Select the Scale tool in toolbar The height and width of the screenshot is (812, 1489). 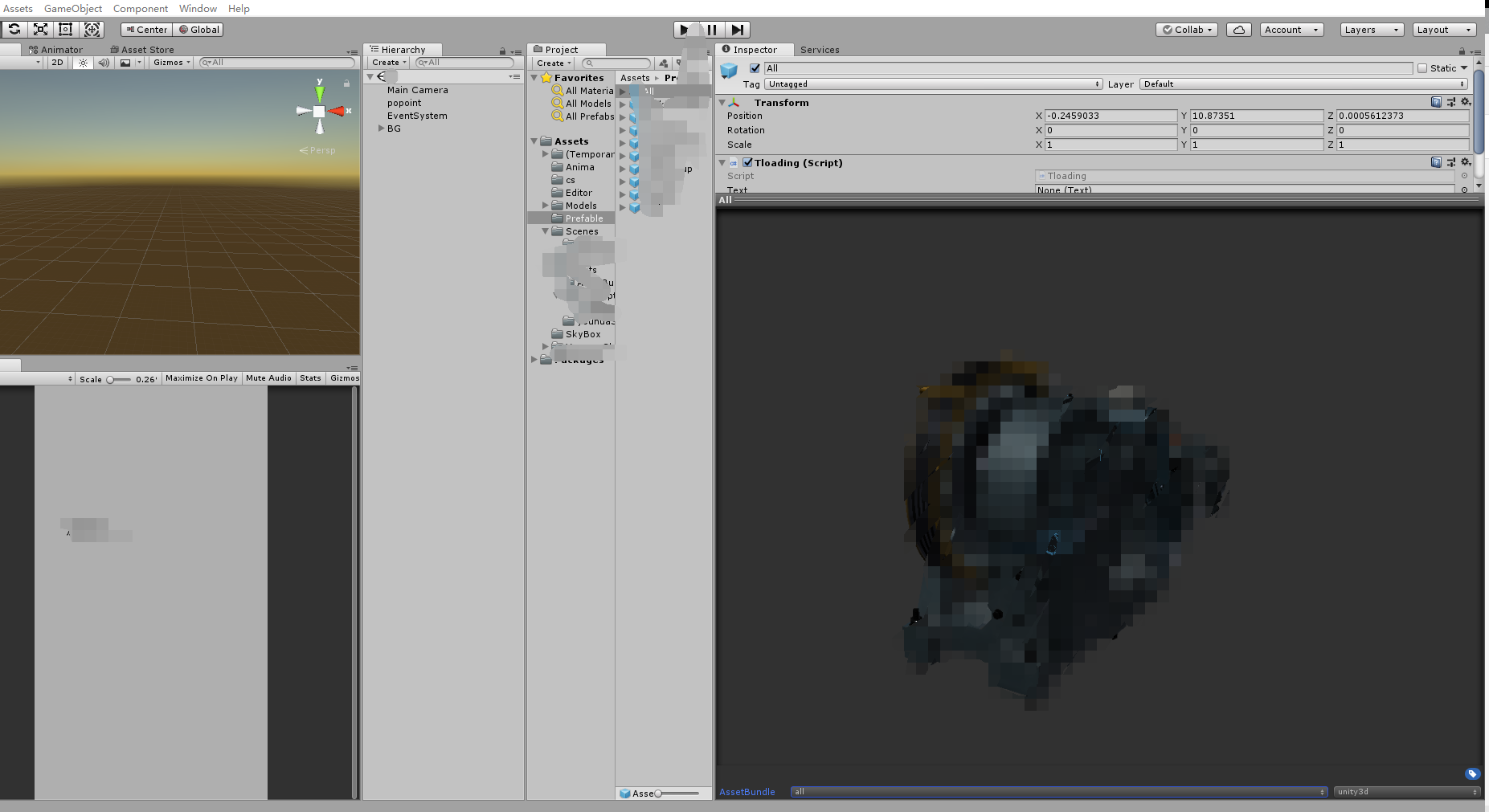[40, 30]
